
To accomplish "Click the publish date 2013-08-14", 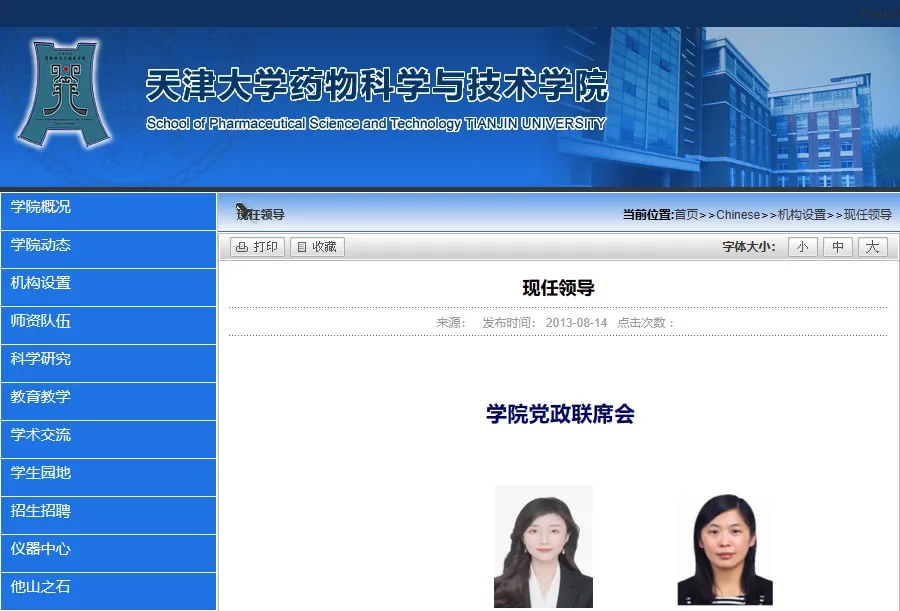I will pos(576,323).
